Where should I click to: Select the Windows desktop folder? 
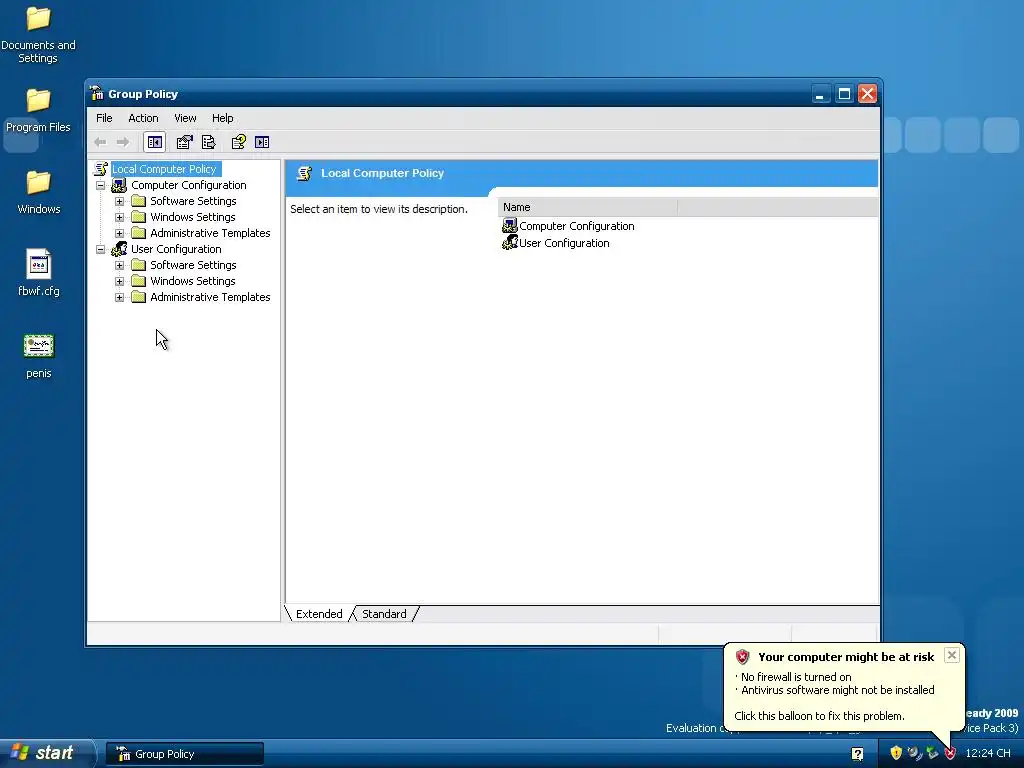[39, 193]
